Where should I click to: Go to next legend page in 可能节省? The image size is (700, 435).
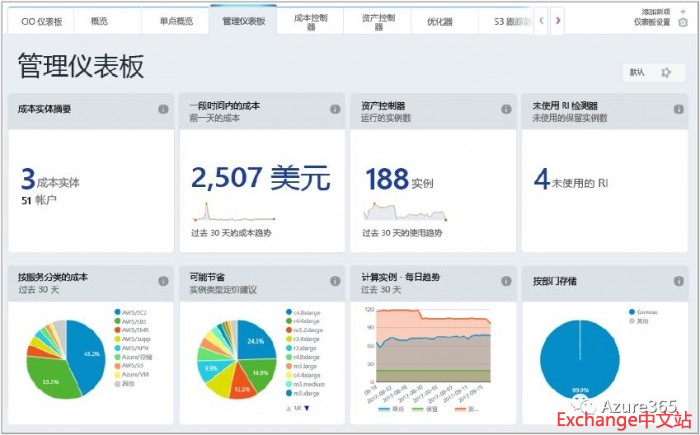click(307, 408)
